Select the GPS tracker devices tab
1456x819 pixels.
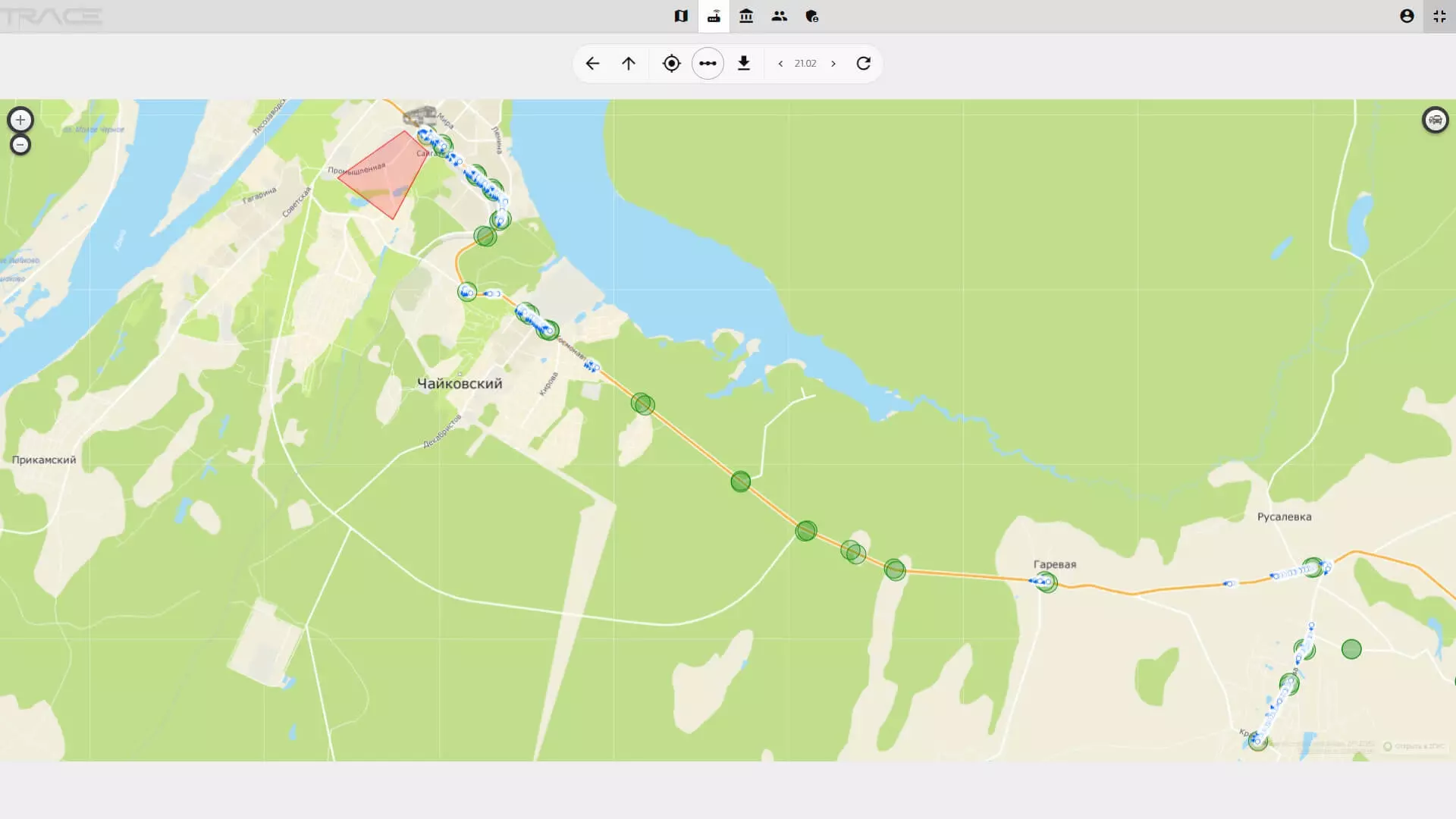(x=714, y=16)
